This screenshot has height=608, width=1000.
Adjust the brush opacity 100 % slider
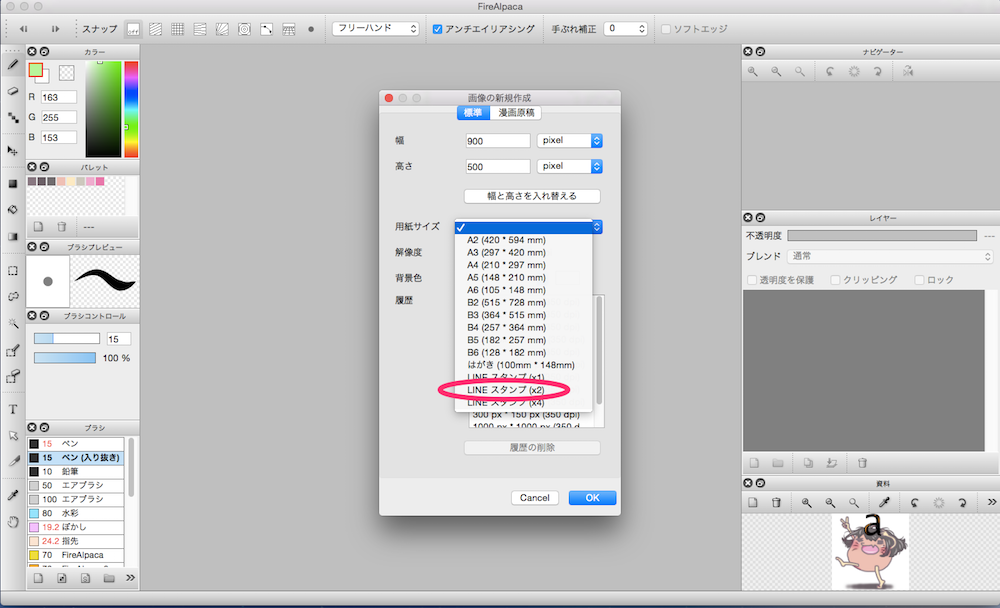coord(65,358)
